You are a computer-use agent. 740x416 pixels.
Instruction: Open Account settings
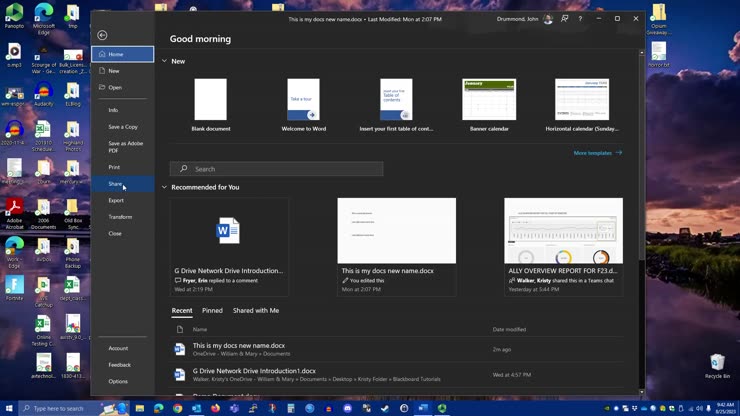coord(123,348)
